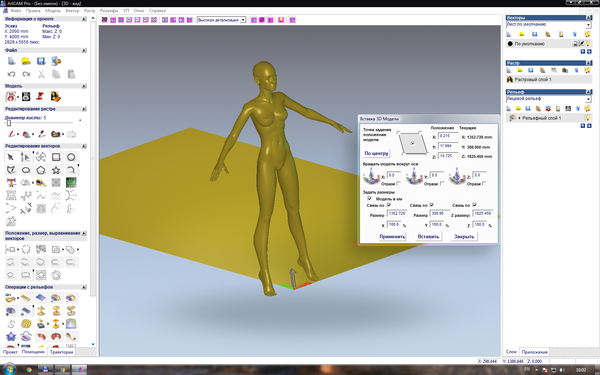
Task: Open the Лист по умолчанию dropdown
Action: 589,25
